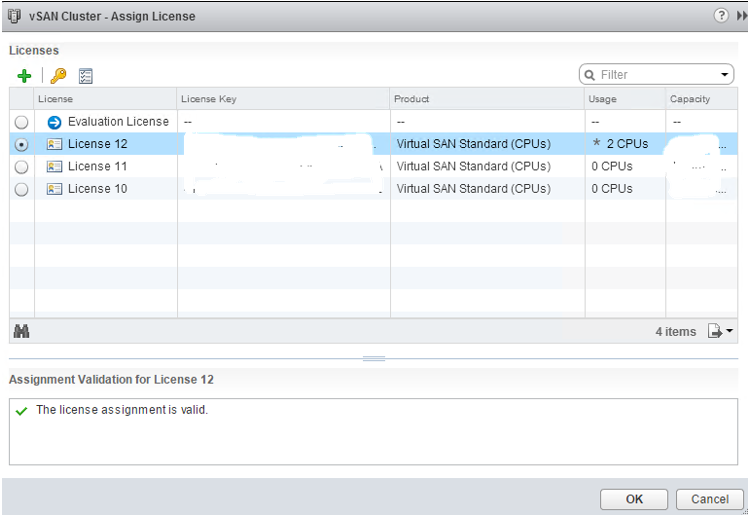Select the License 11 radio button
The height and width of the screenshot is (515, 748).
click(x=21, y=167)
